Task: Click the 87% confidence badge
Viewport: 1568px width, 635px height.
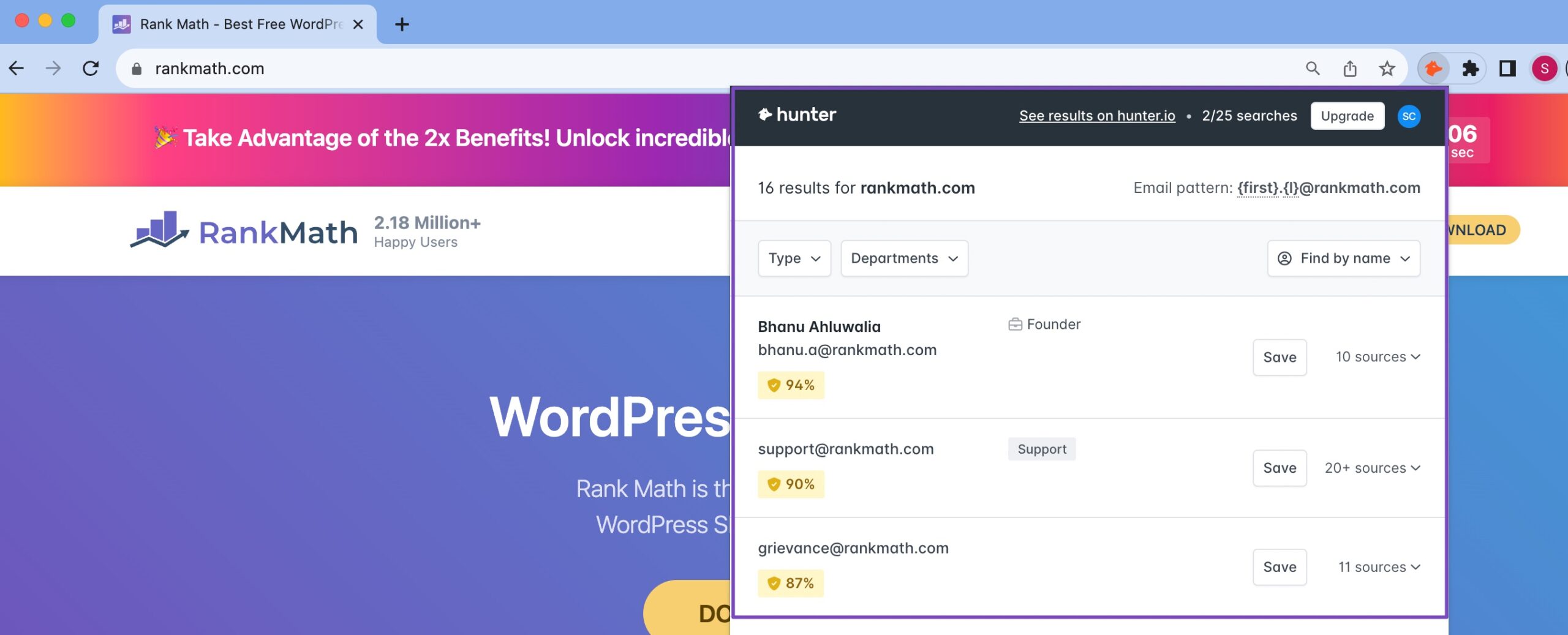Action: click(791, 583)
